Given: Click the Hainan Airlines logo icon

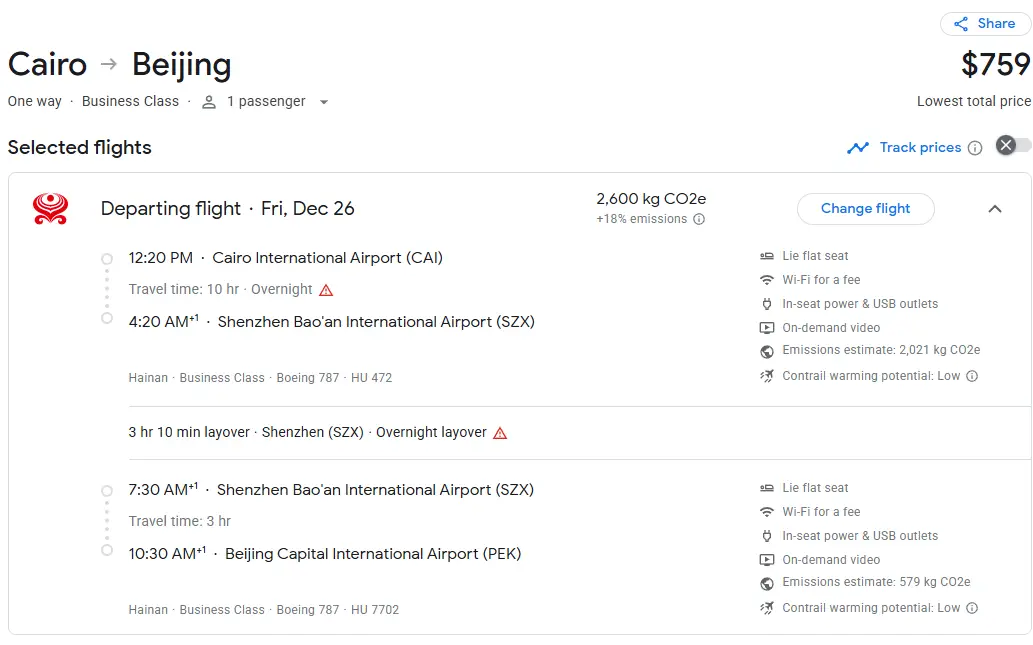Looking at the screenshot, I should click(50, 208).
